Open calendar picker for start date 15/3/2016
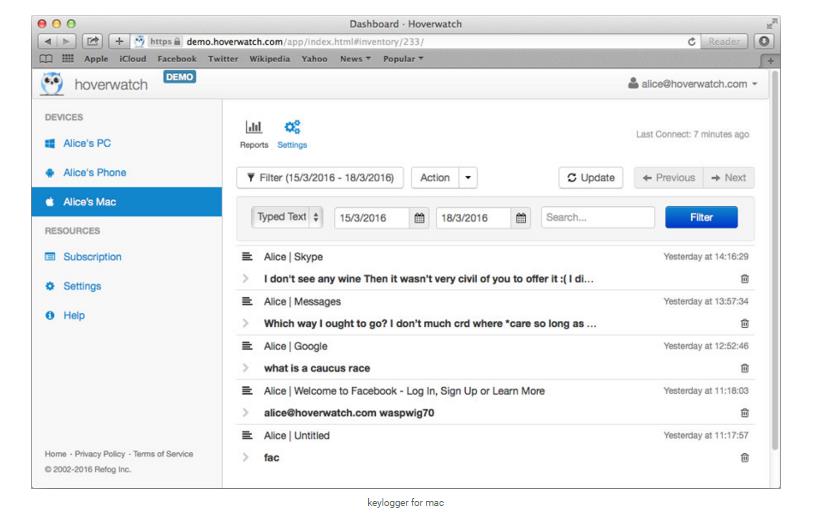Screen dimensions: 840x525 pyautogui.click(x=419, y=218)
